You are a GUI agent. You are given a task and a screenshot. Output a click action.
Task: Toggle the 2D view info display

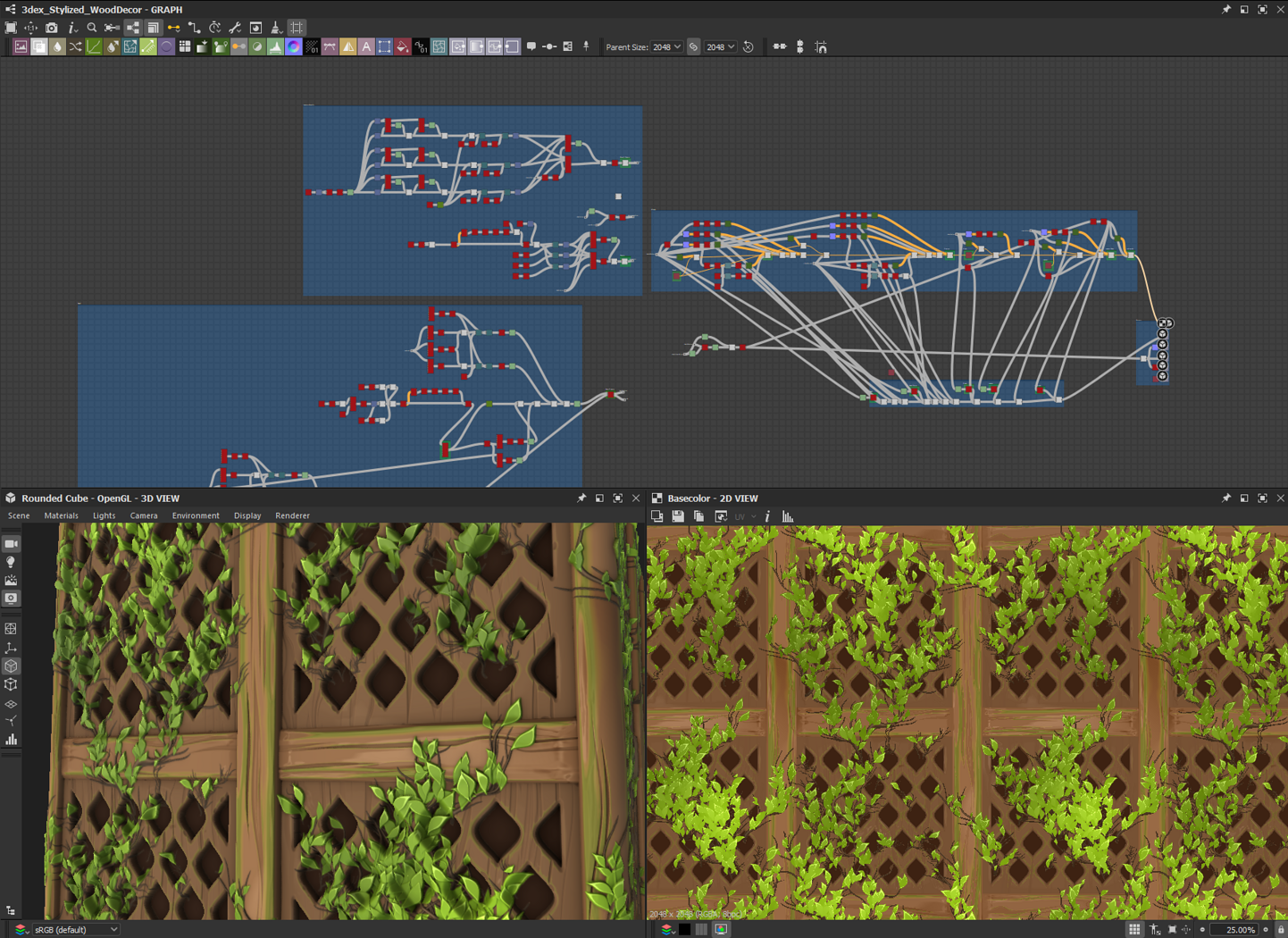click(x=767, y=516)
